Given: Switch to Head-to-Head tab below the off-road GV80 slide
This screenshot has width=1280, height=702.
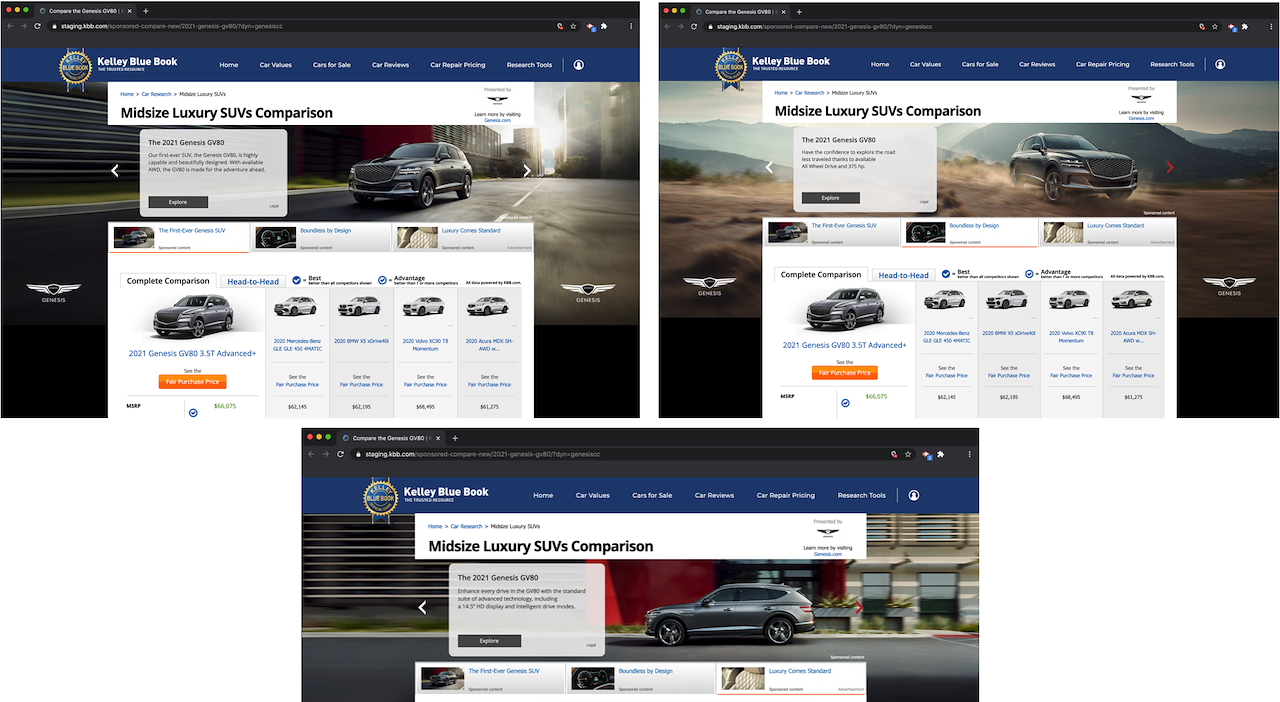Looking at the screenshot, I should pyautogui.click(x=904, y=275).
